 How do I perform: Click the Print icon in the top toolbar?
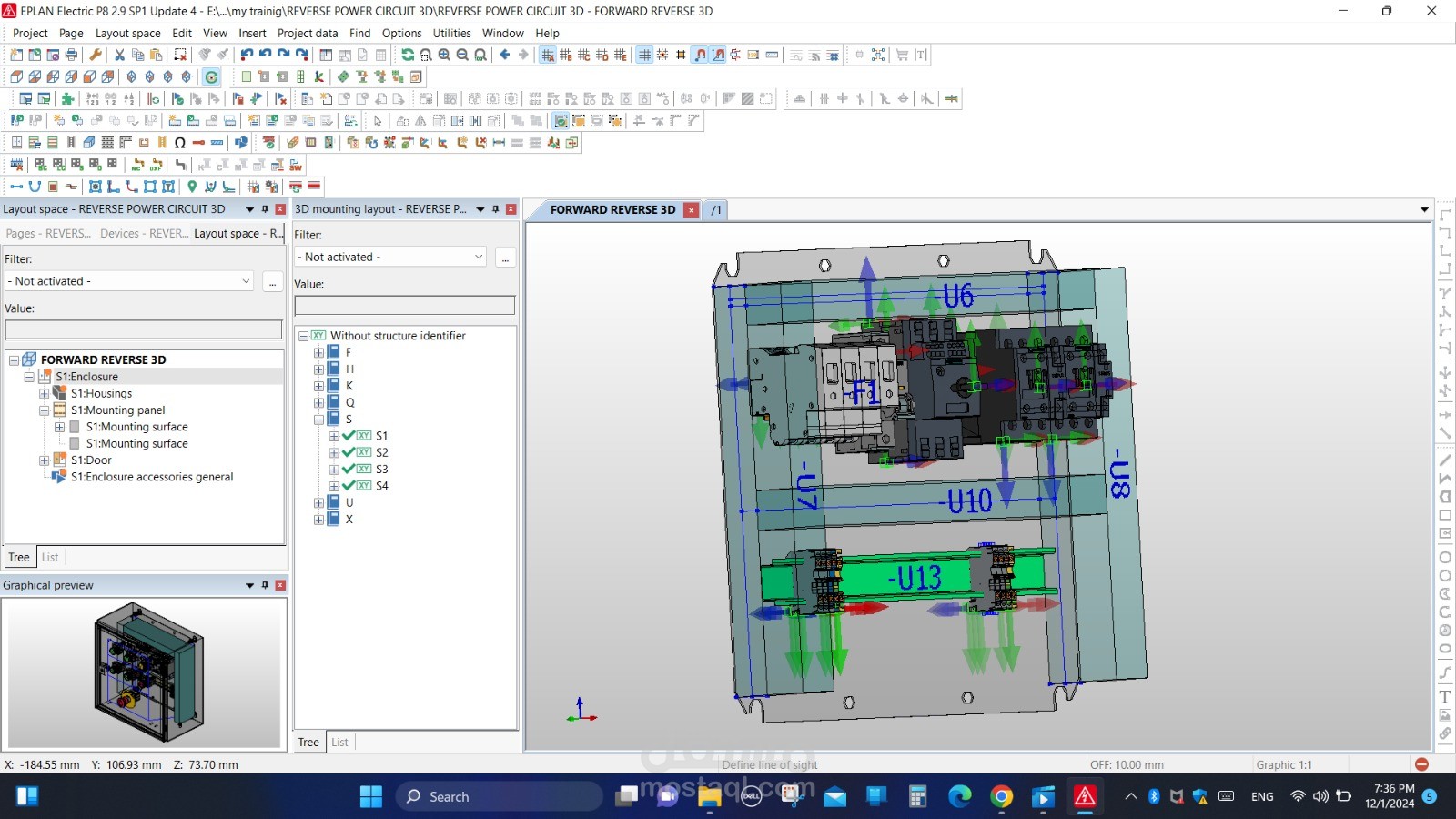(x=71, y=55)
